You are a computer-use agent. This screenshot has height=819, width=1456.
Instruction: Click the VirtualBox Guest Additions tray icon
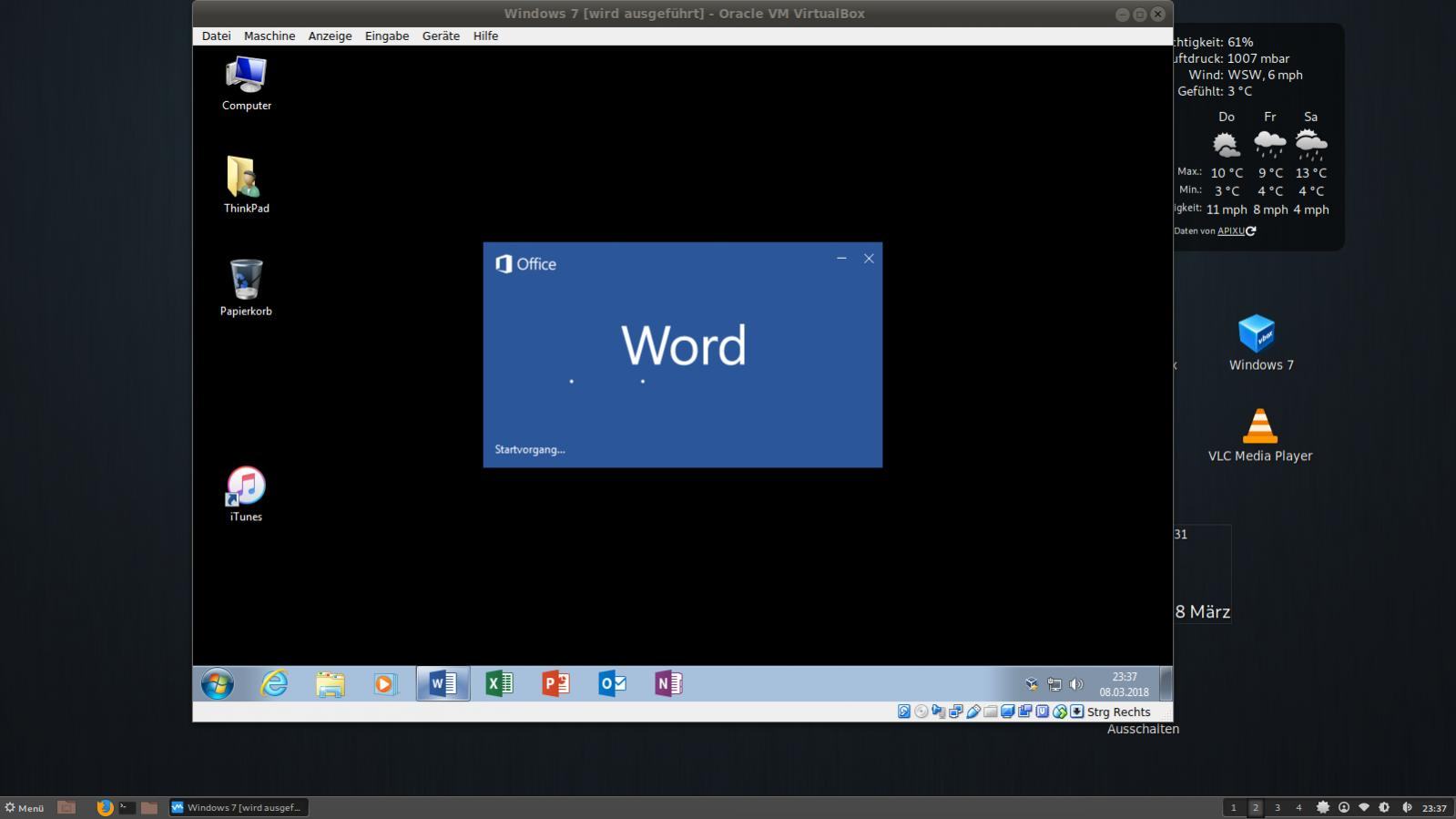(x=1032, y=684)
